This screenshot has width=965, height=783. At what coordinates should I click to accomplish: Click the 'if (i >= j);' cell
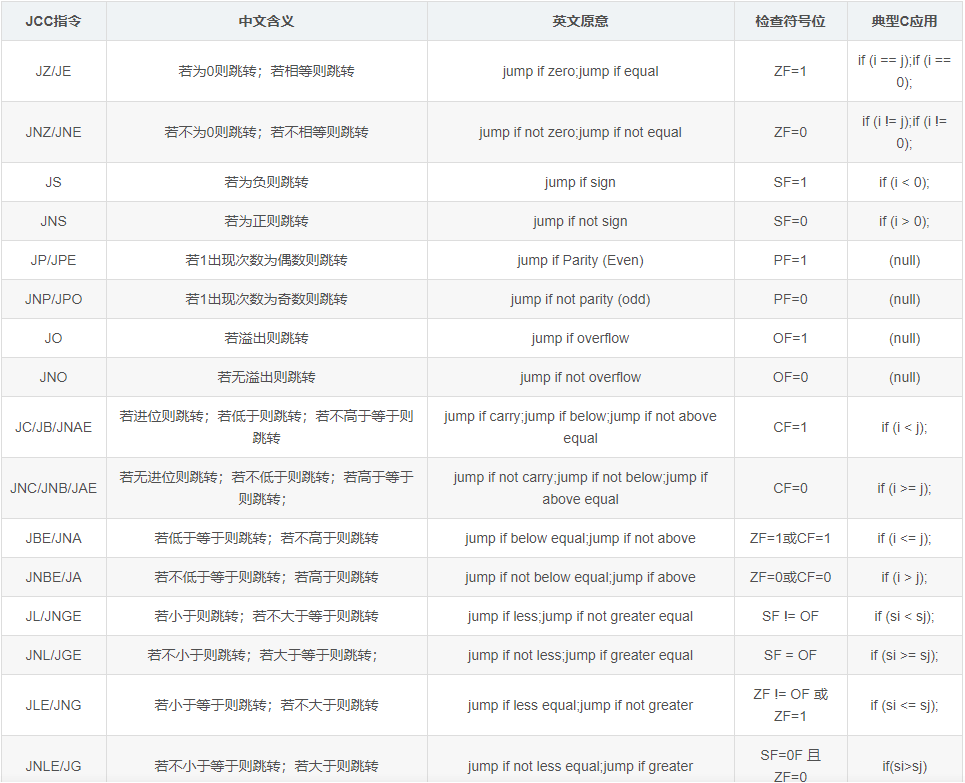pyautogui.click(x=904, y=488)
